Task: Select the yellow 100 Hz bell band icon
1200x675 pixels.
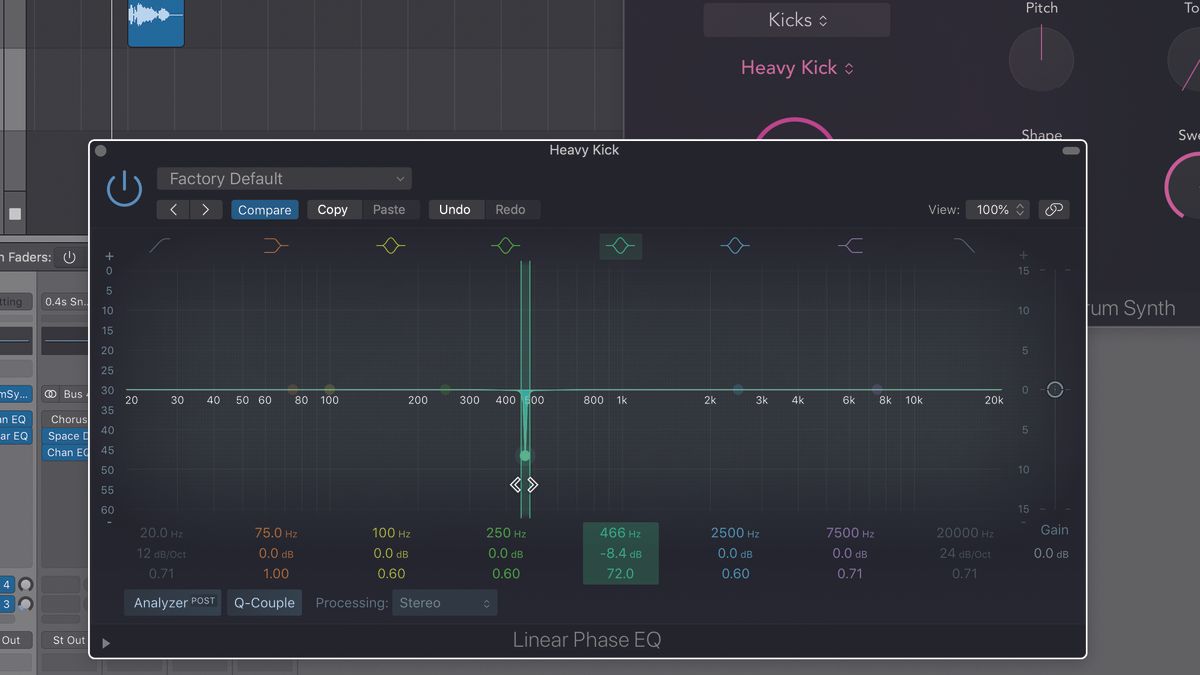Action: (x=390, y=245)
